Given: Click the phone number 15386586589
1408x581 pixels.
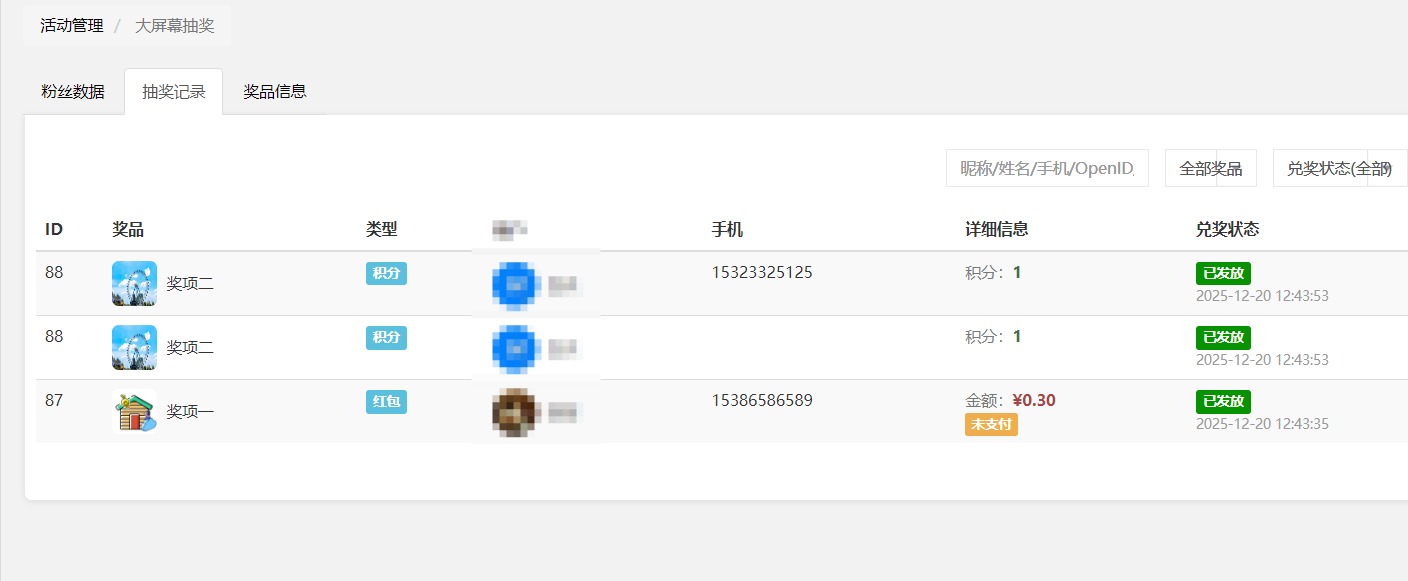Looking at the screenshot, I should 761,401.
